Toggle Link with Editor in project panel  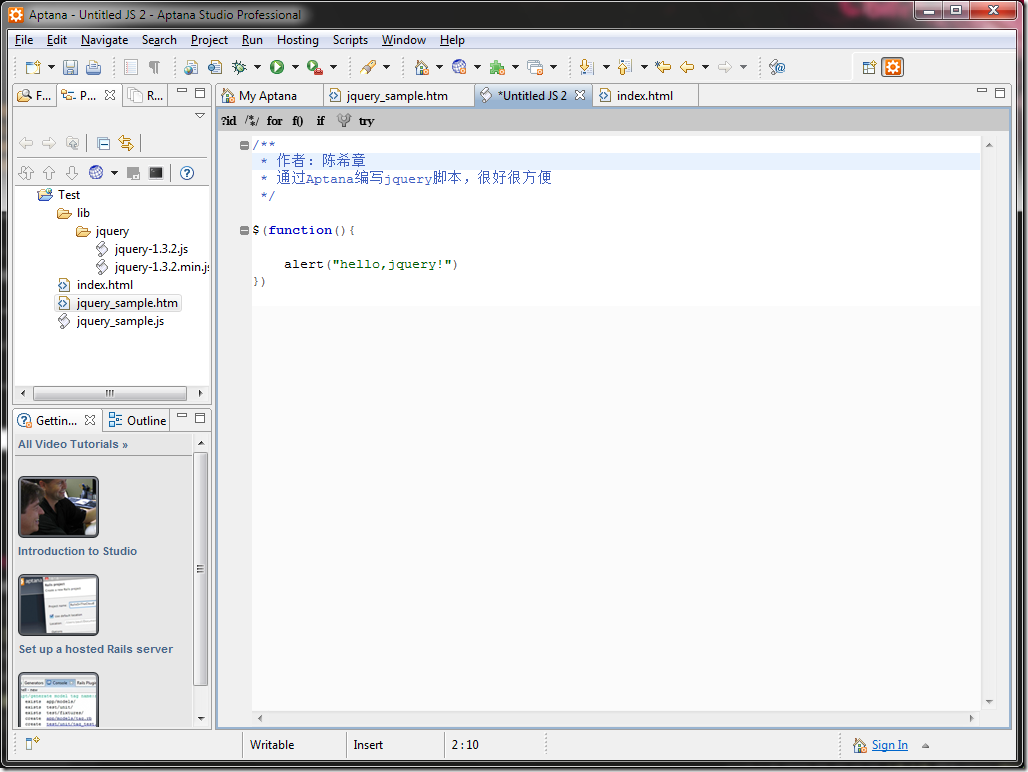coord(126,143)
